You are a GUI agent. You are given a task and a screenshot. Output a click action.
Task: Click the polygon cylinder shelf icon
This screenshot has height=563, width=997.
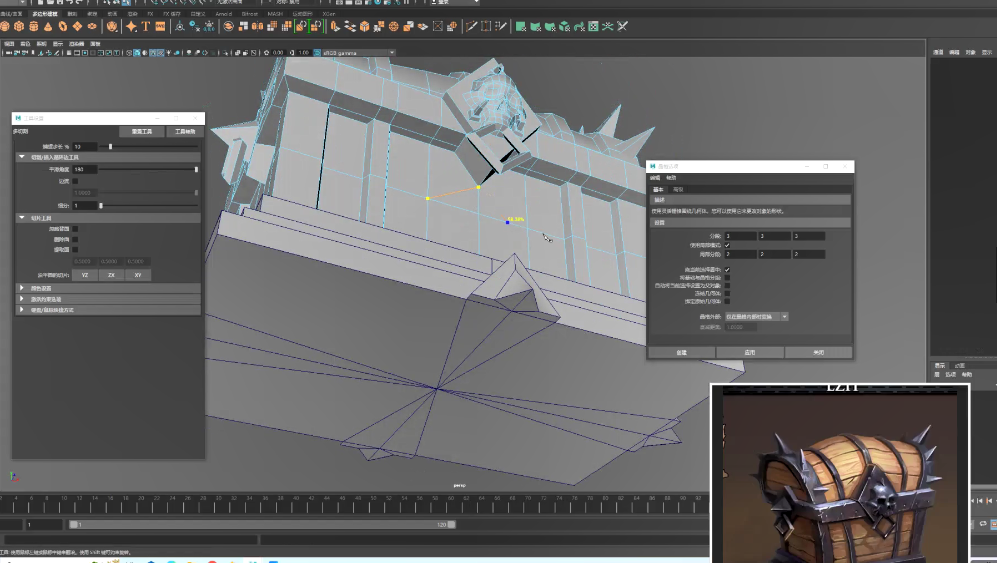coord(34,26)
